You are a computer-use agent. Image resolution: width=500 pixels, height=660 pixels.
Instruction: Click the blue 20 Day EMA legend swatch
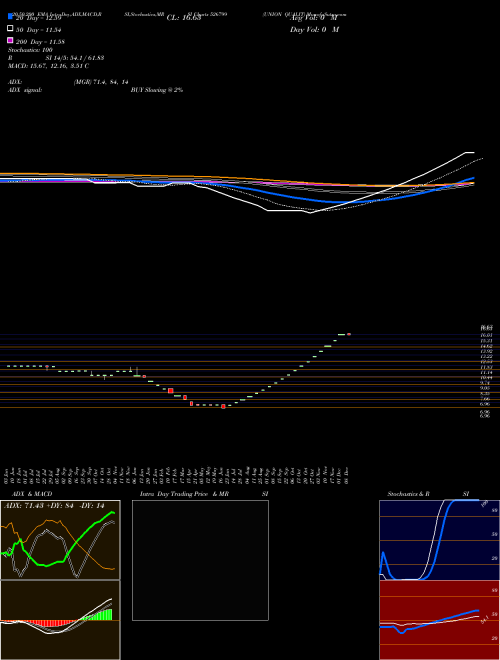tap(10, 17)
